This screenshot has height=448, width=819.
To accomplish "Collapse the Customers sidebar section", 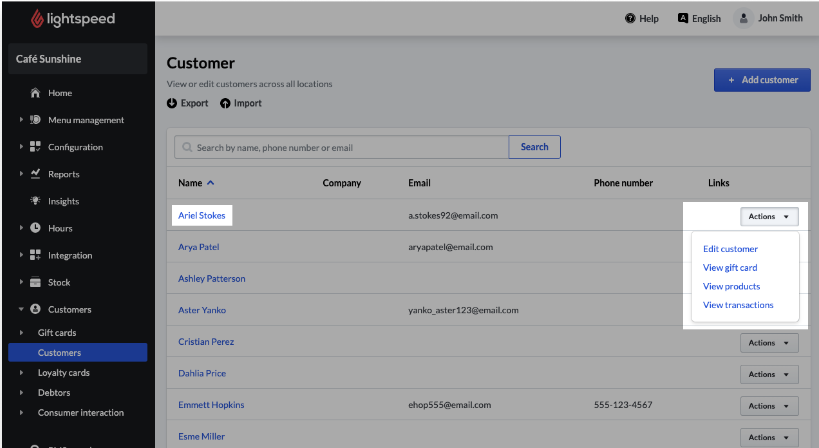I will (x=21, y=310).
